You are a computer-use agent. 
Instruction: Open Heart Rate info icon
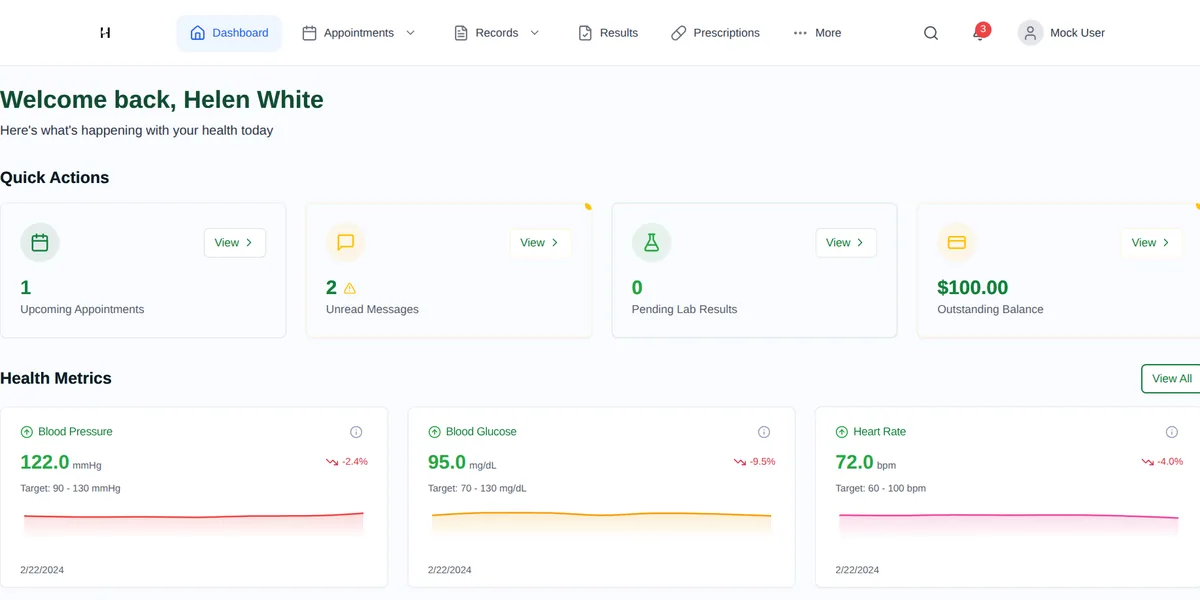click(1172, 432)
